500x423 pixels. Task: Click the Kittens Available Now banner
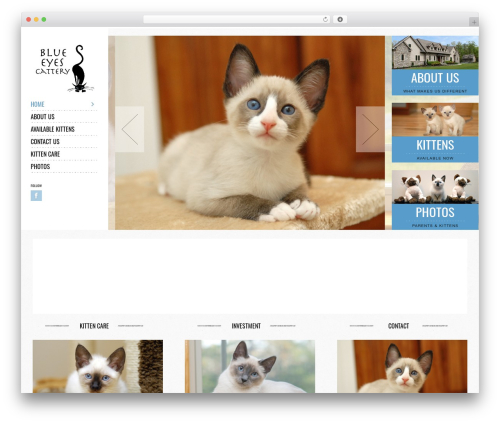tap(435, 149)
